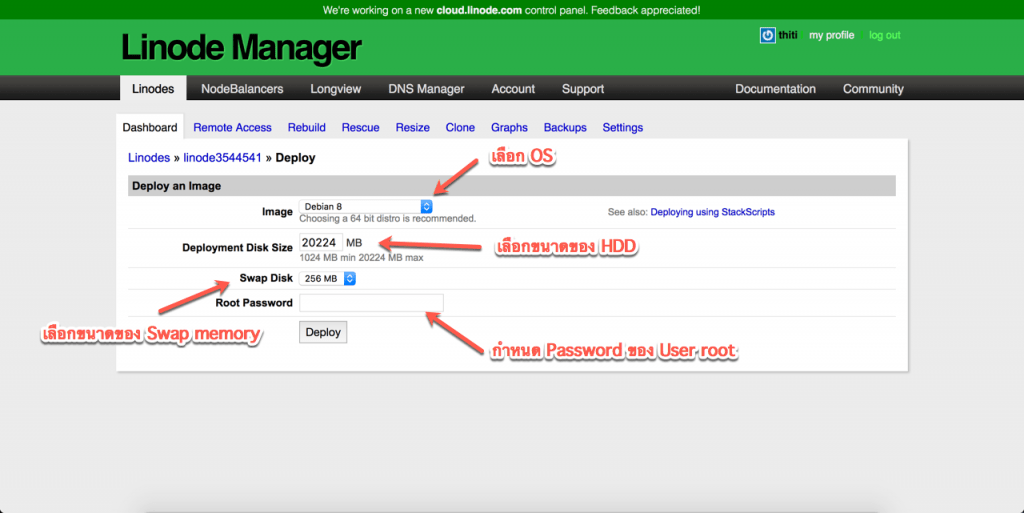
Task: Open the linode3544541 breadcrumb link
Action: tap(222, 158)
